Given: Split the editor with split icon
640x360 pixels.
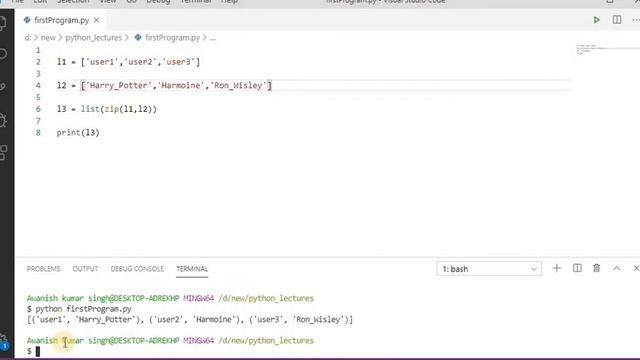Looking at the screenshot, I should point(617,20).
